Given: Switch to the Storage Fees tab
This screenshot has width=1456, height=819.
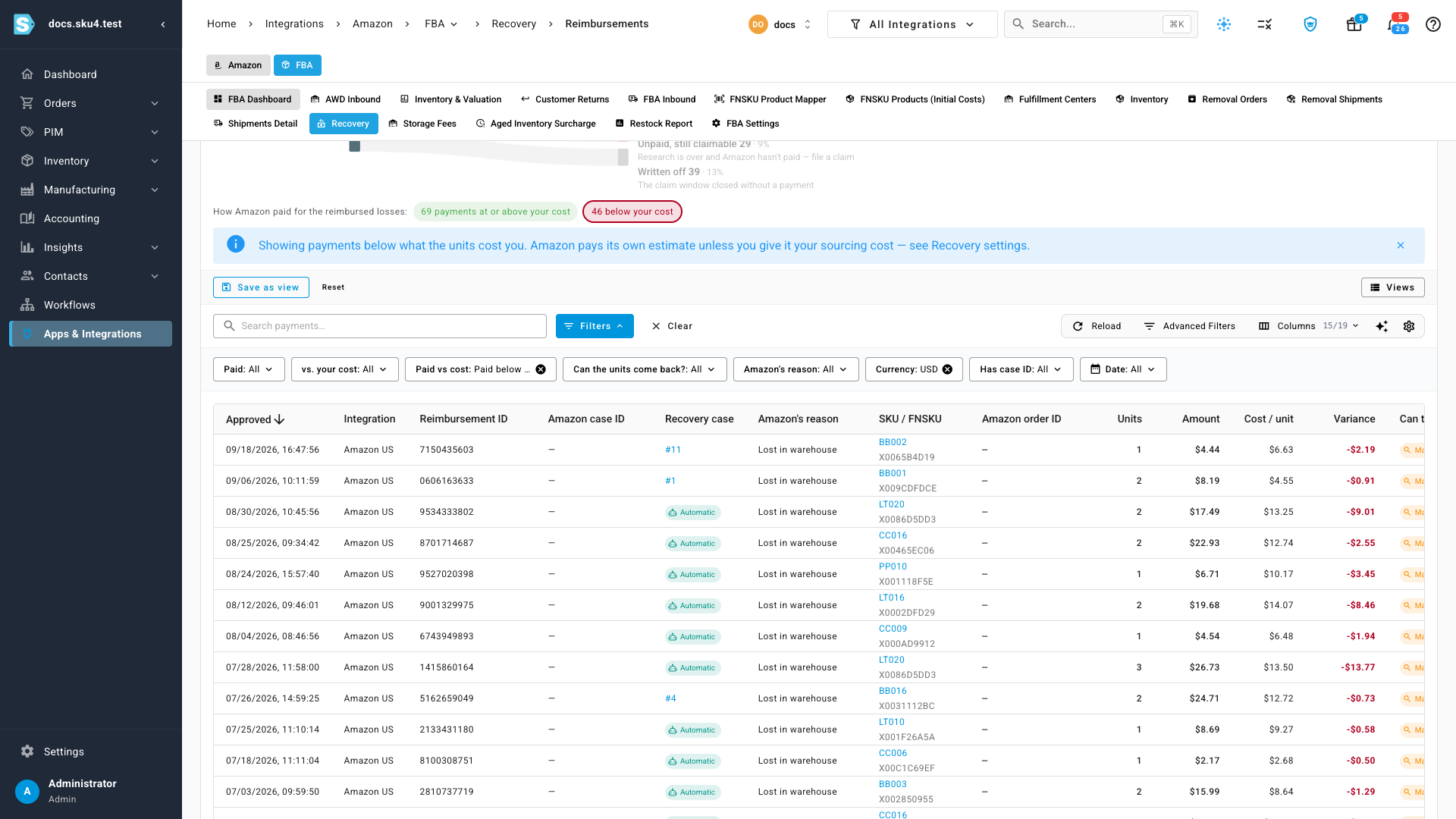Looking at the screenshot, I should coord(422,124).
